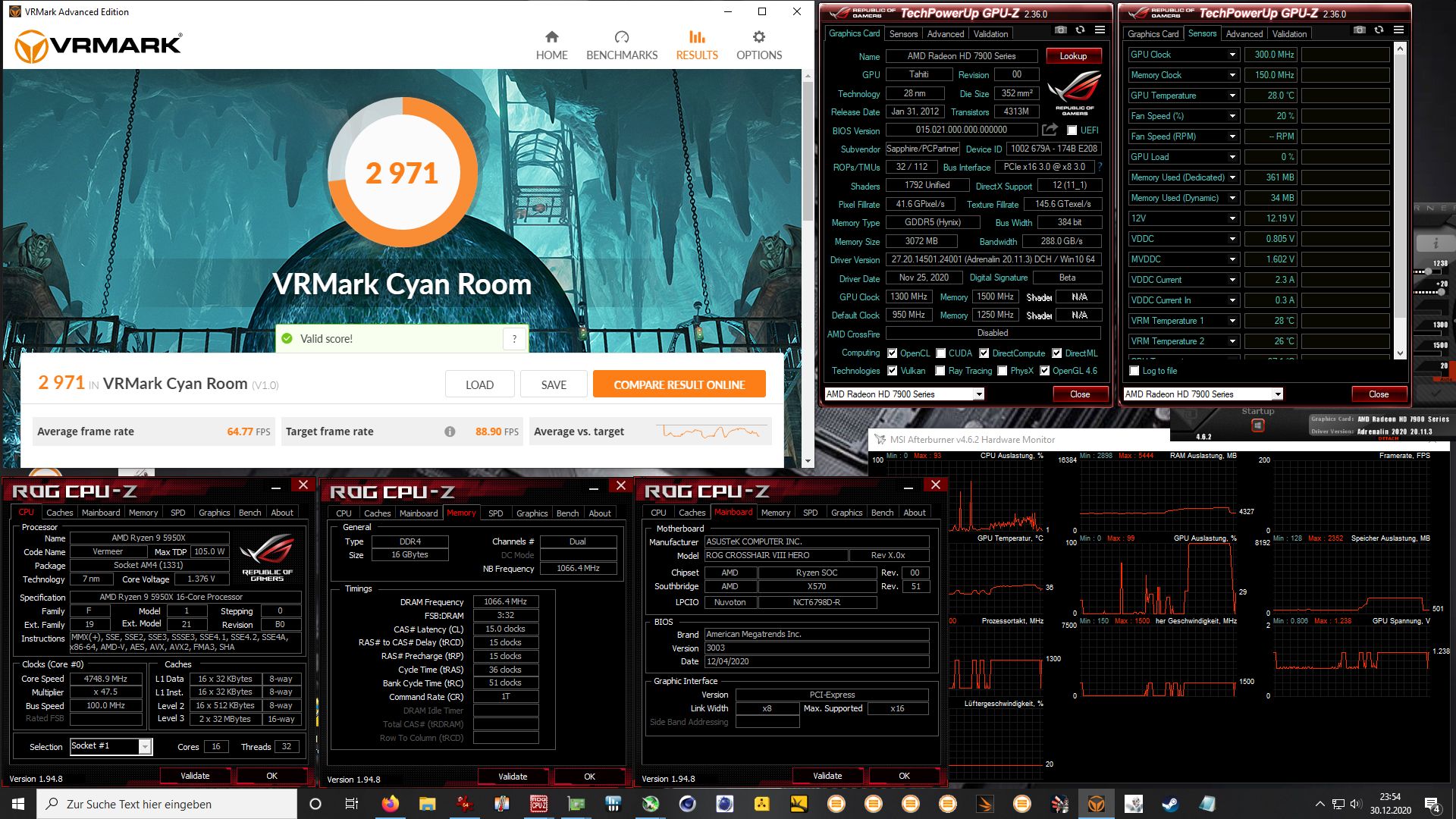
Task: Expand Fan Speed (%) sensor dropdown
Action: pyautogui.click(x=1232, y=116)
